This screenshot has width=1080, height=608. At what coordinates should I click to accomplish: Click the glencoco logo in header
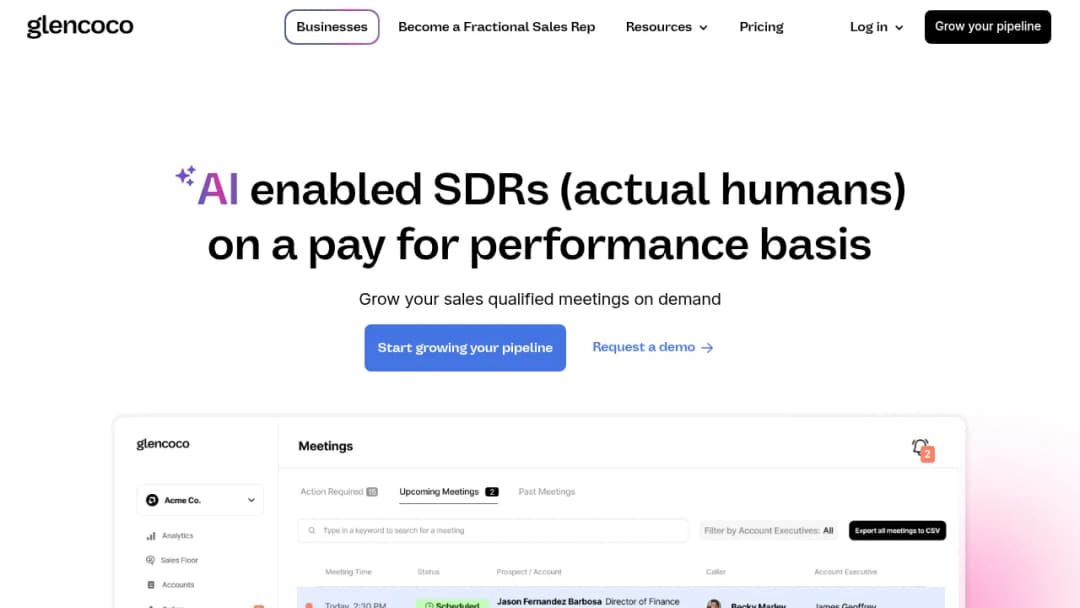pos(80,27)
